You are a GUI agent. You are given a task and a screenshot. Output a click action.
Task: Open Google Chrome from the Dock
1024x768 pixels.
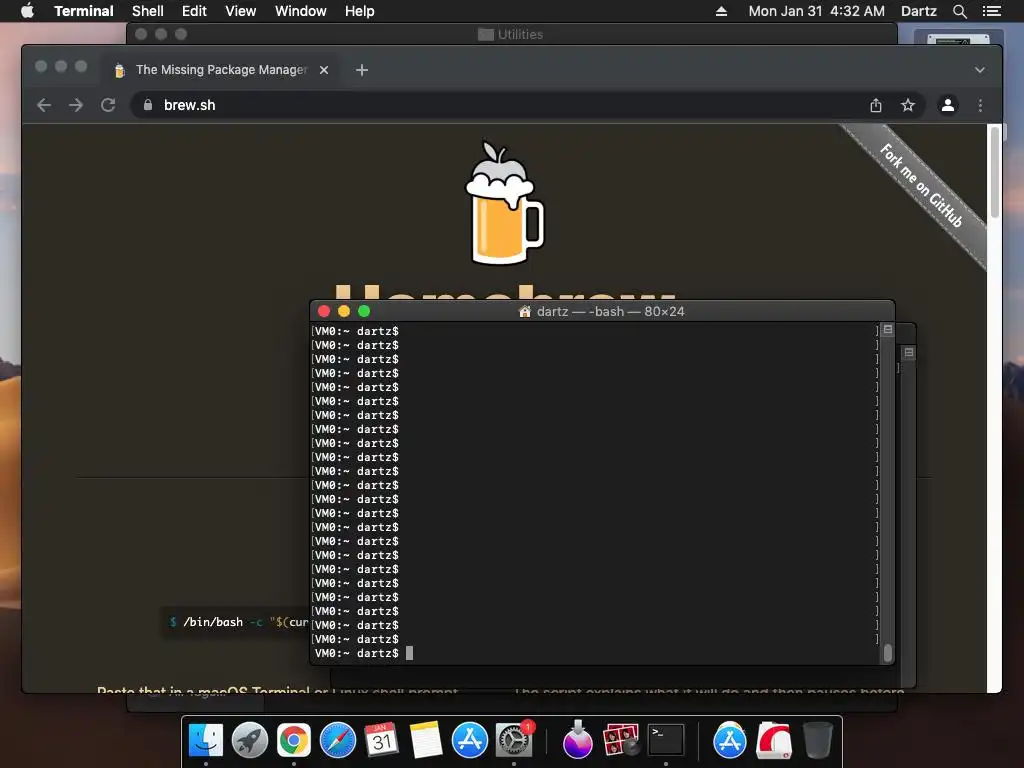294,741
